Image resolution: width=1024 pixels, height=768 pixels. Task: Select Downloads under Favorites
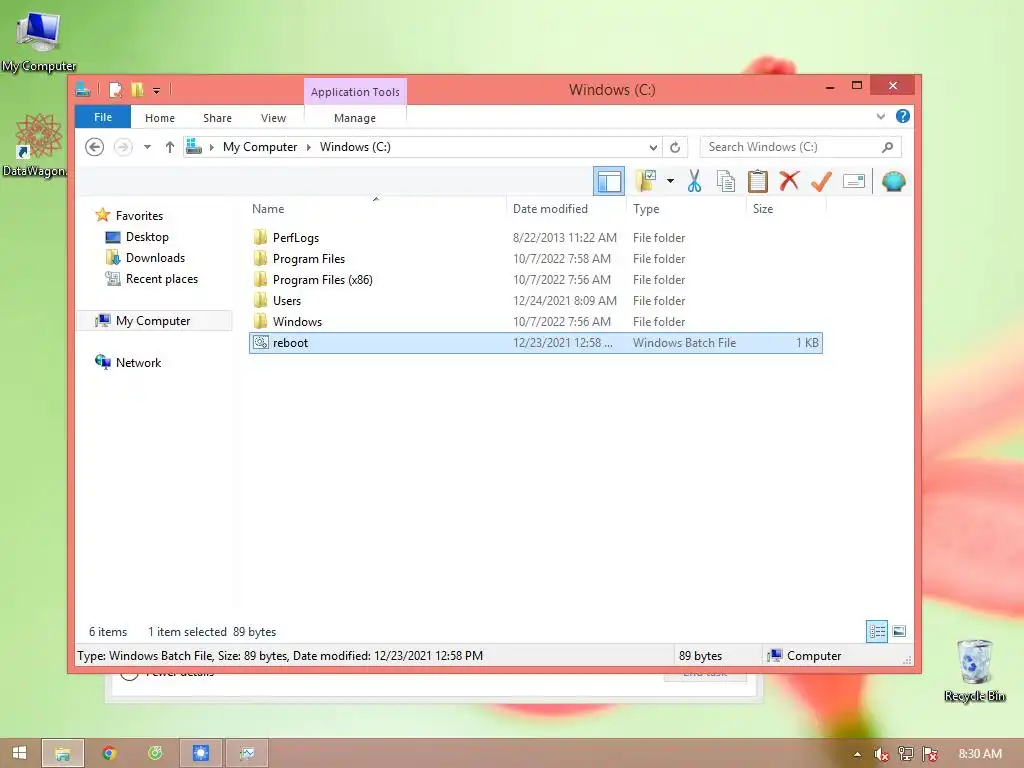pos(155,258)
